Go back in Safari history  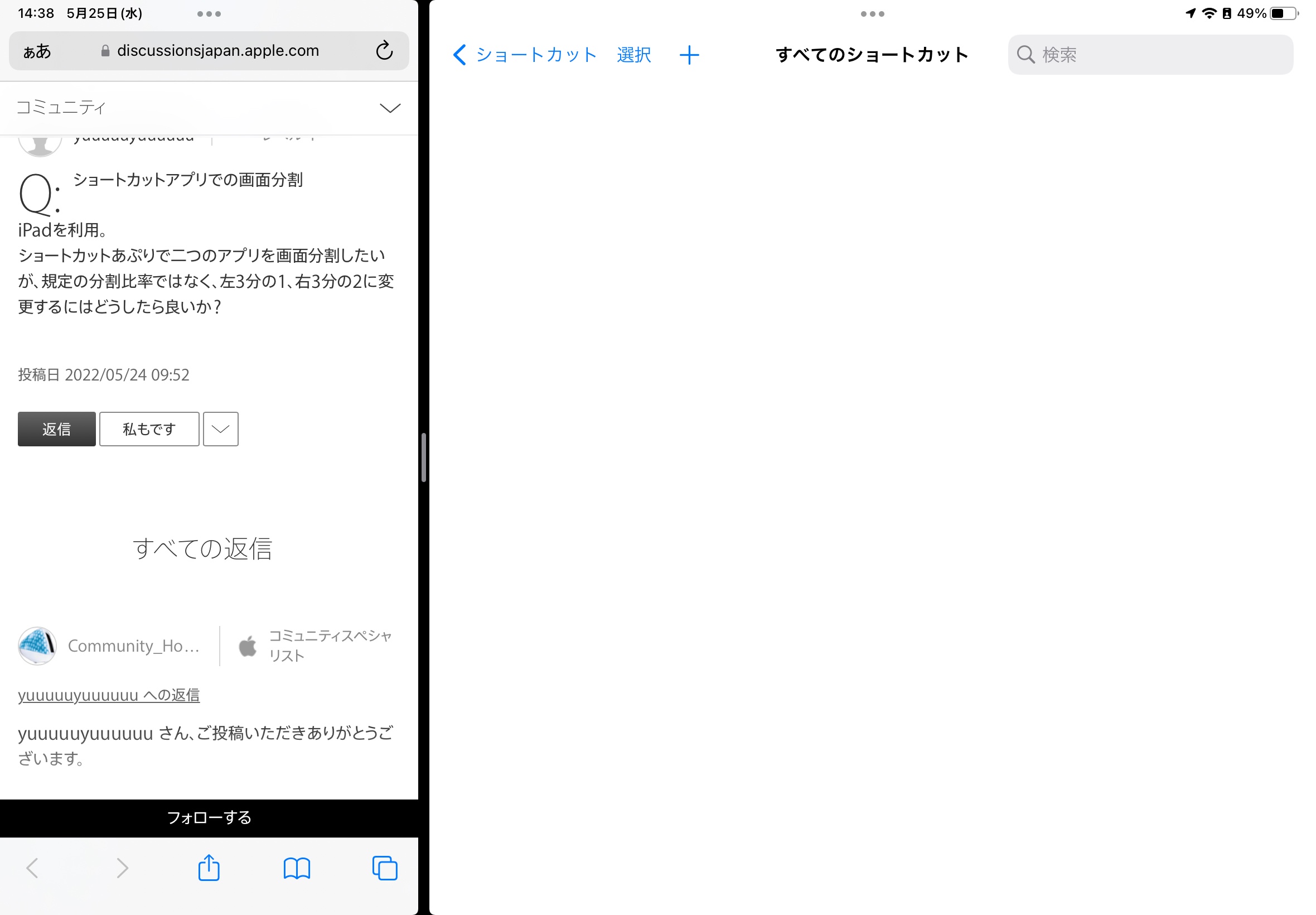[33, 868]
